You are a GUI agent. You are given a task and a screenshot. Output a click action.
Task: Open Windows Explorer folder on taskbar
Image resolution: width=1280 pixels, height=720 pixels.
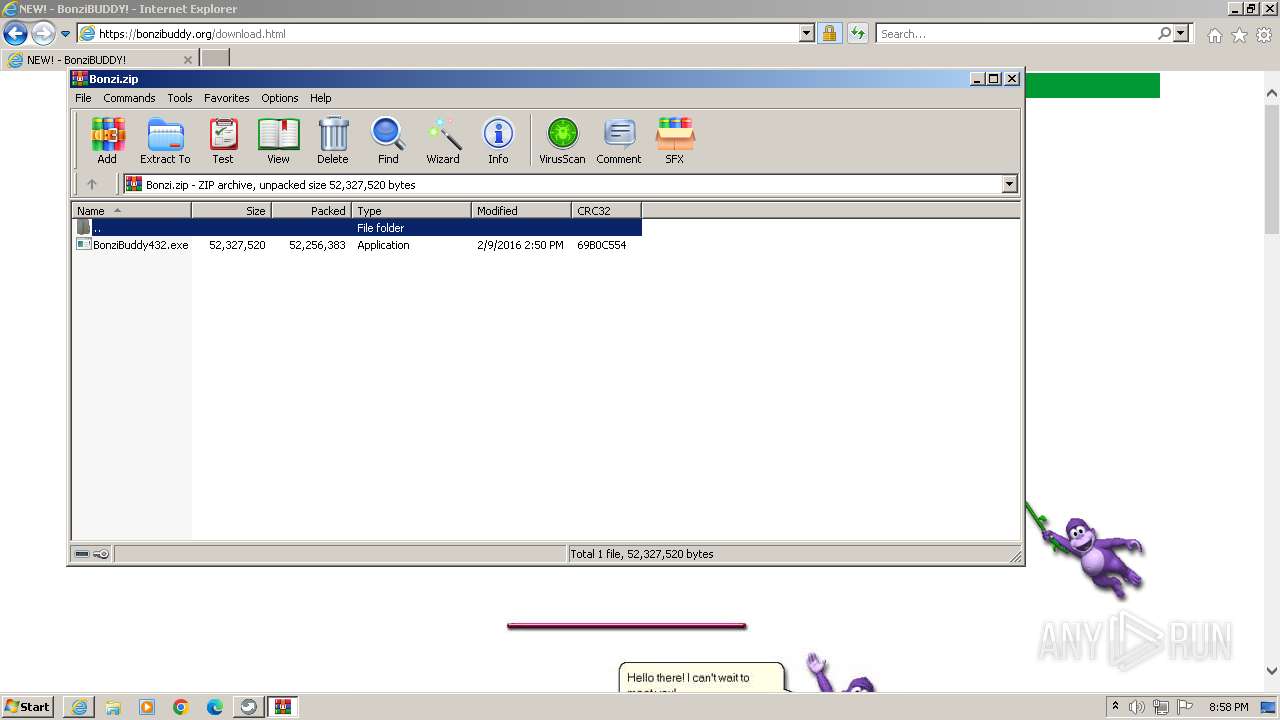point(113,707)
